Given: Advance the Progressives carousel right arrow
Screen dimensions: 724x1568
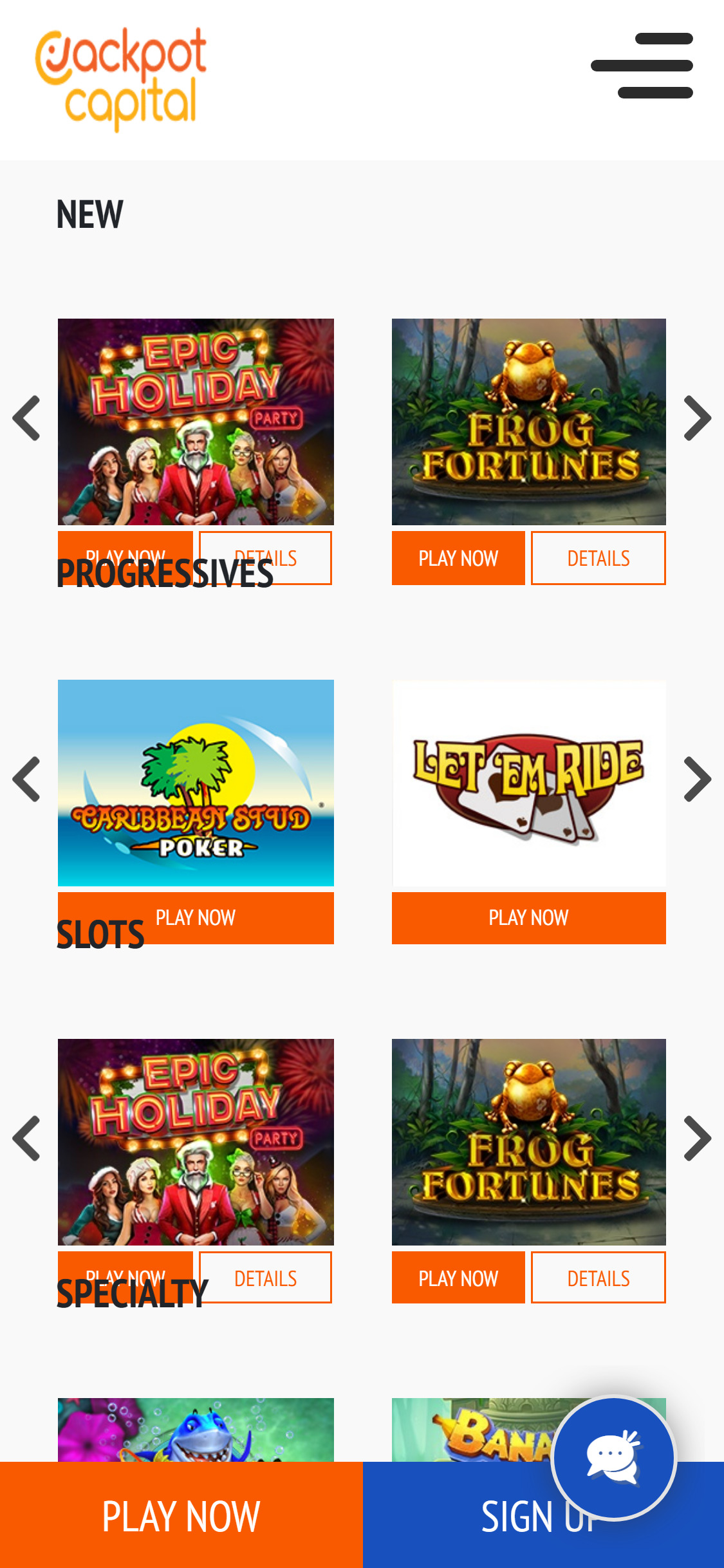Looking at the screenshot, I should click(697, 779).
